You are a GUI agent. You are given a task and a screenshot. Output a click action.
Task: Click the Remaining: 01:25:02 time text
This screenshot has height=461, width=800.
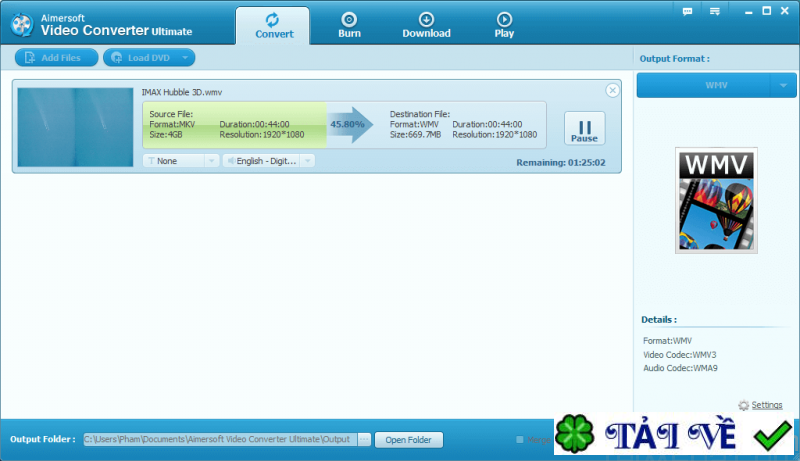click(x=561, y=163)
